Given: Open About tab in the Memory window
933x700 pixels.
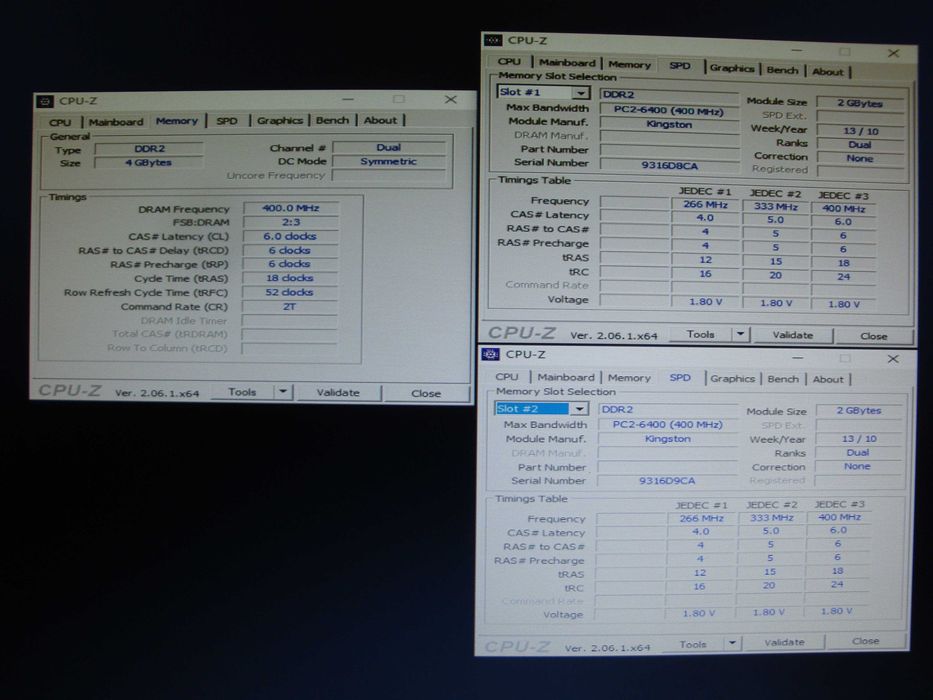Looking at the screenshot, I should click(x=380, y=120).
